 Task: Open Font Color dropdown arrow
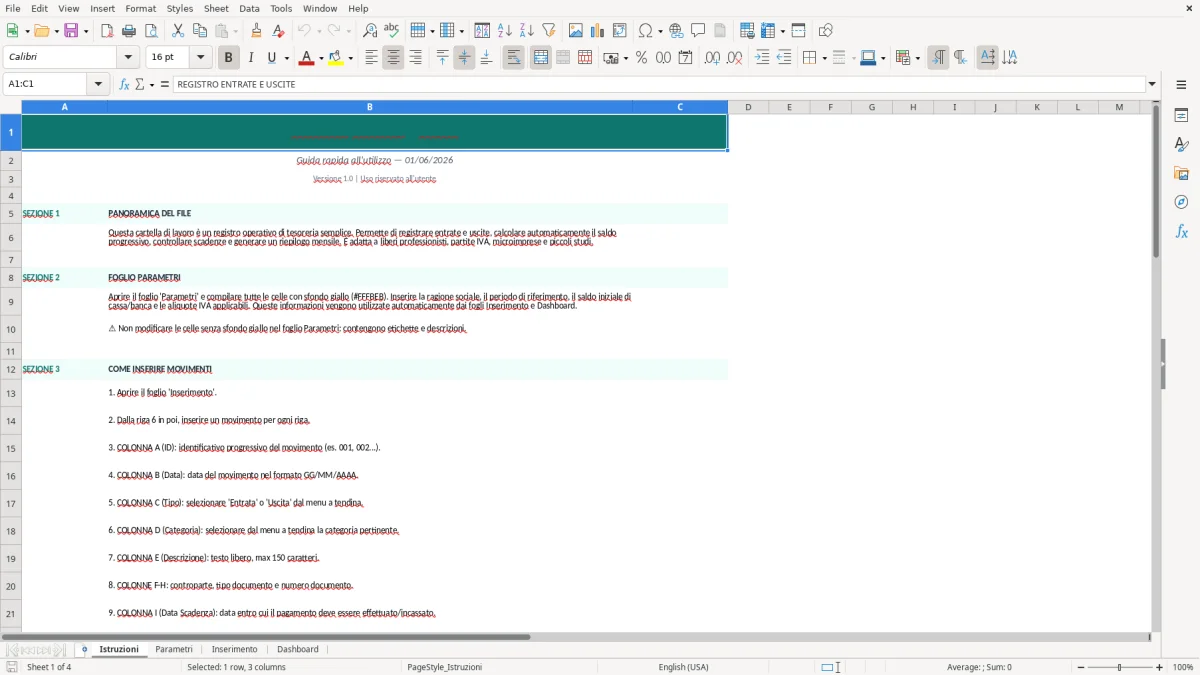(x=321, y=58)
